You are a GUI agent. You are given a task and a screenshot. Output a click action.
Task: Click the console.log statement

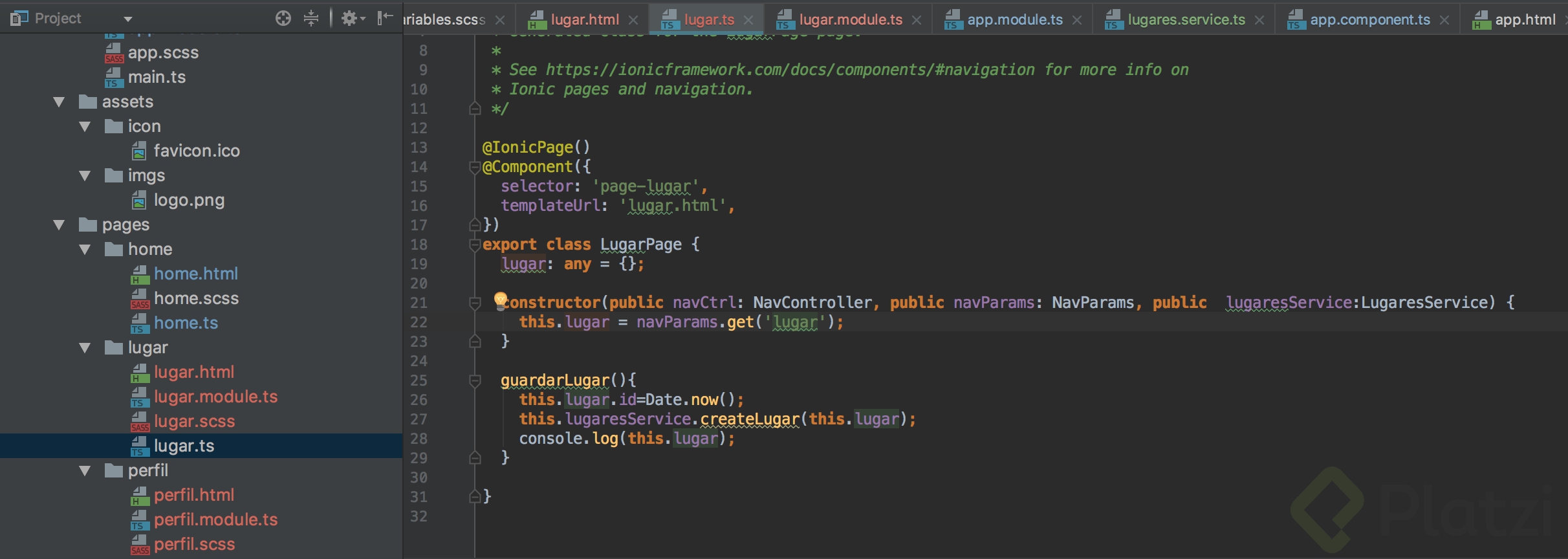pos(627,439)
